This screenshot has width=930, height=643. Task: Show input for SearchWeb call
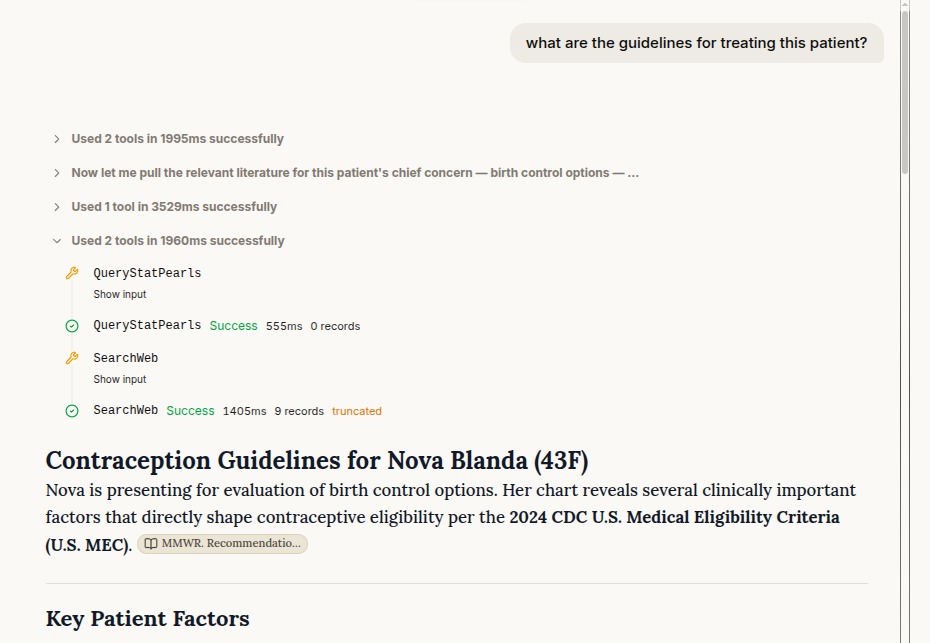[x=120, y=379]
